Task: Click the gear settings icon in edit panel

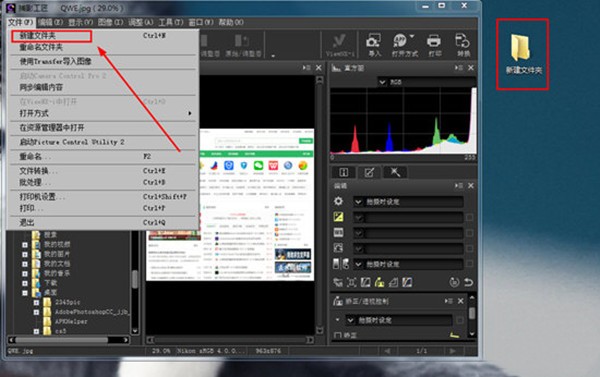Action: [x=338, y=201]
